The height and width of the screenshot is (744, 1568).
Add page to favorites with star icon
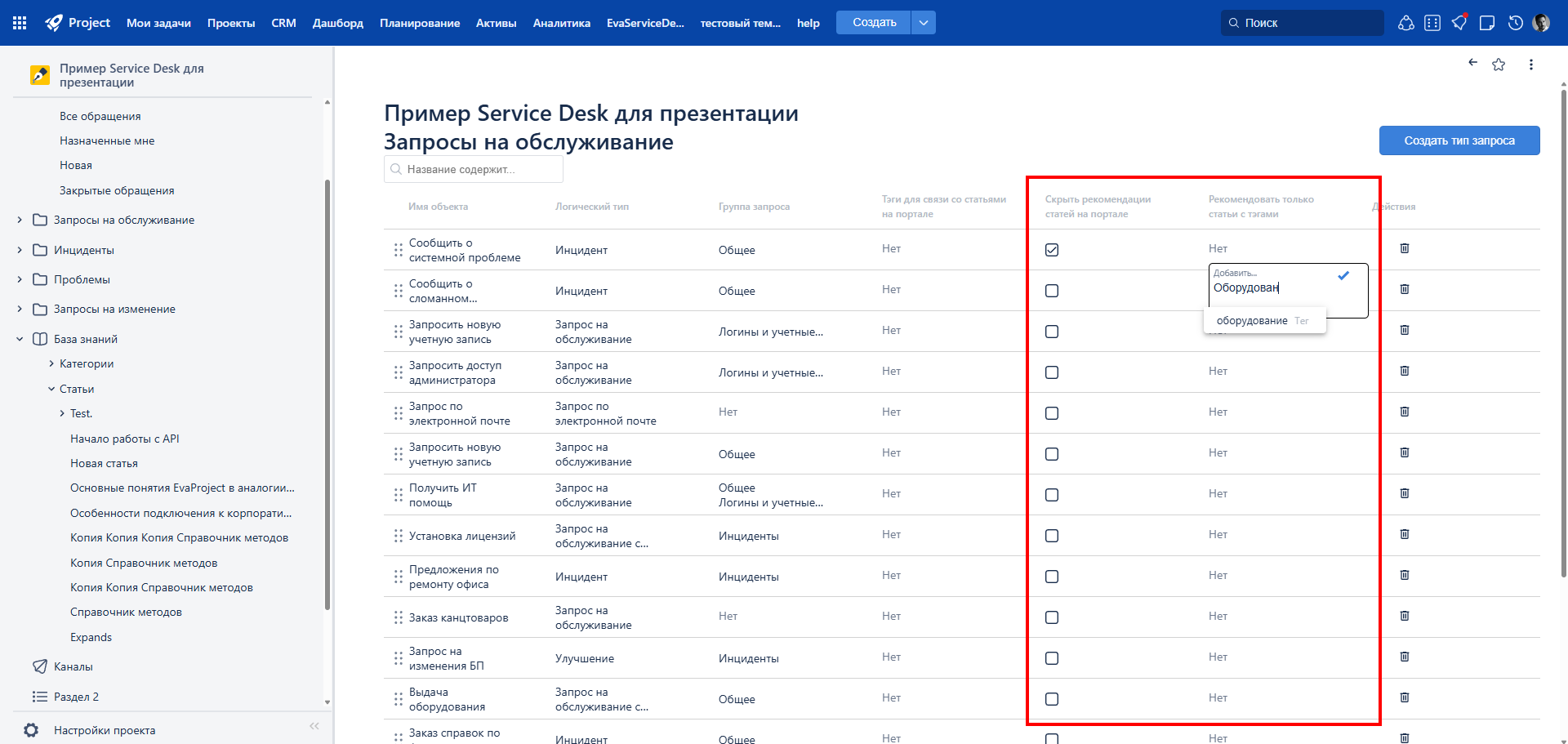1499,65
